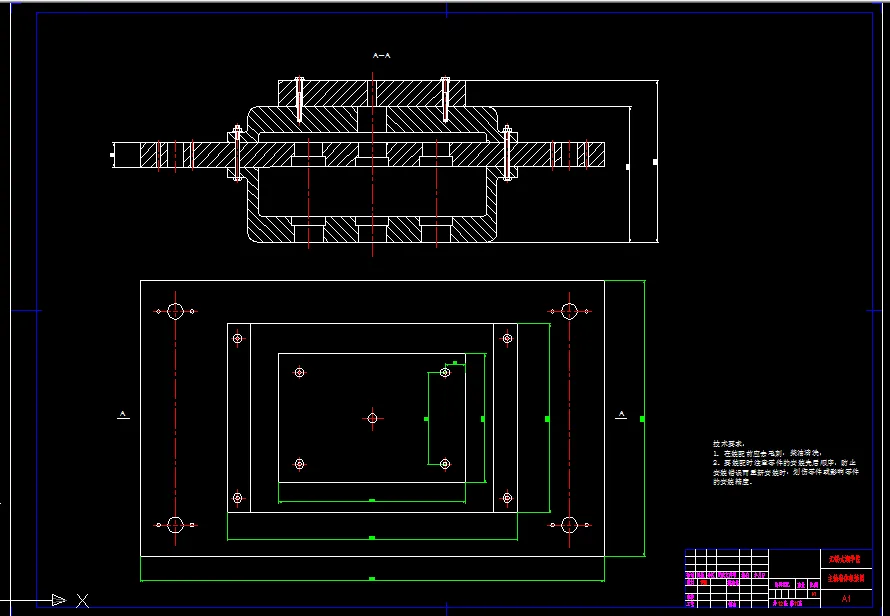890x616 pixels.
Task: Click the UCS arrowhead icon beside X
Action: click(58, 600)
